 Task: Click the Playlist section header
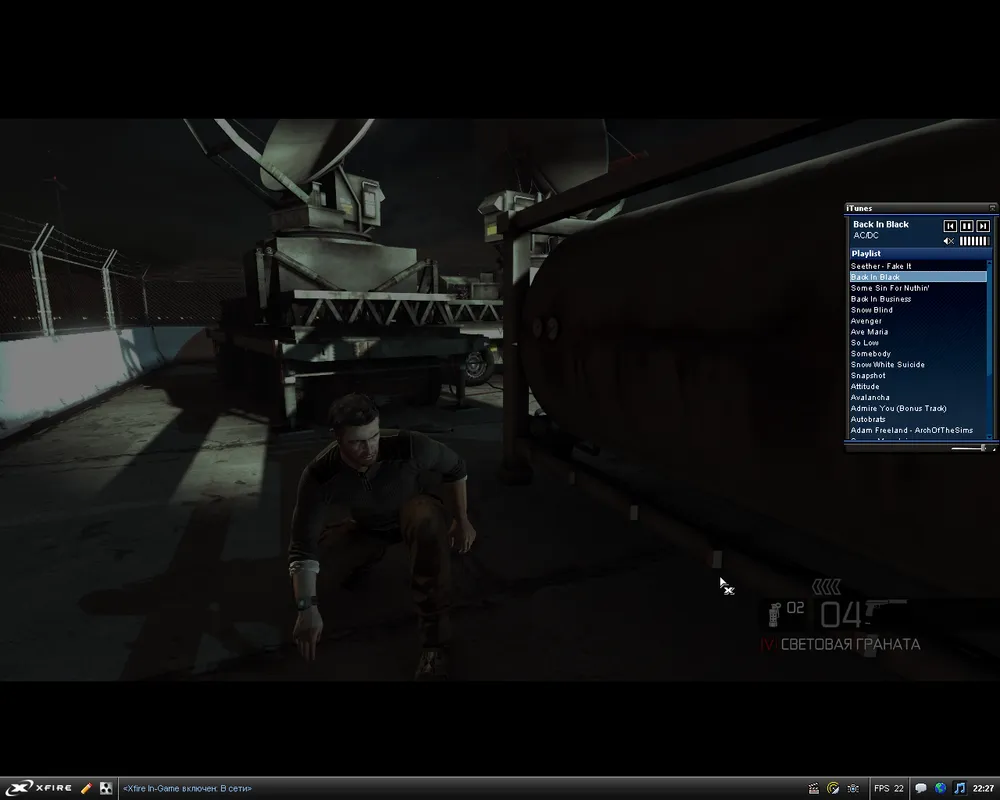point(866,254)
